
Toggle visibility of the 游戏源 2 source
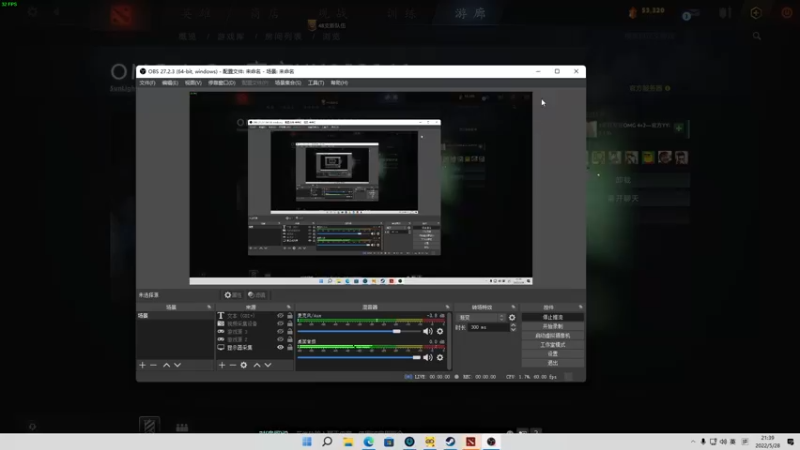280,339
